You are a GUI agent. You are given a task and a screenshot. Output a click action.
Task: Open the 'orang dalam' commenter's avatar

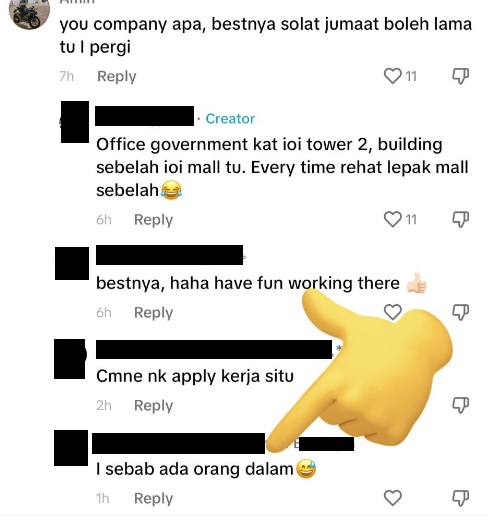71,448
